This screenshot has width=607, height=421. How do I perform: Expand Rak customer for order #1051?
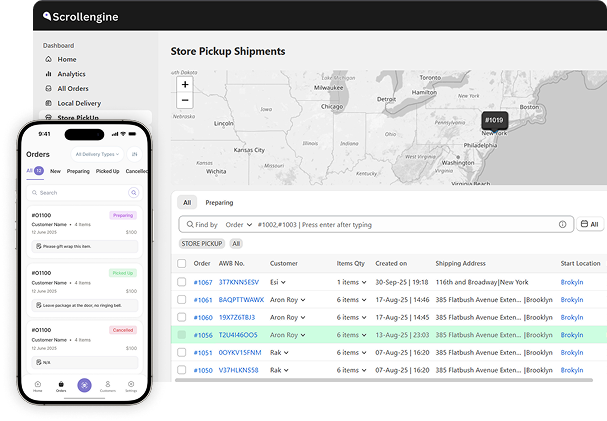286,353
